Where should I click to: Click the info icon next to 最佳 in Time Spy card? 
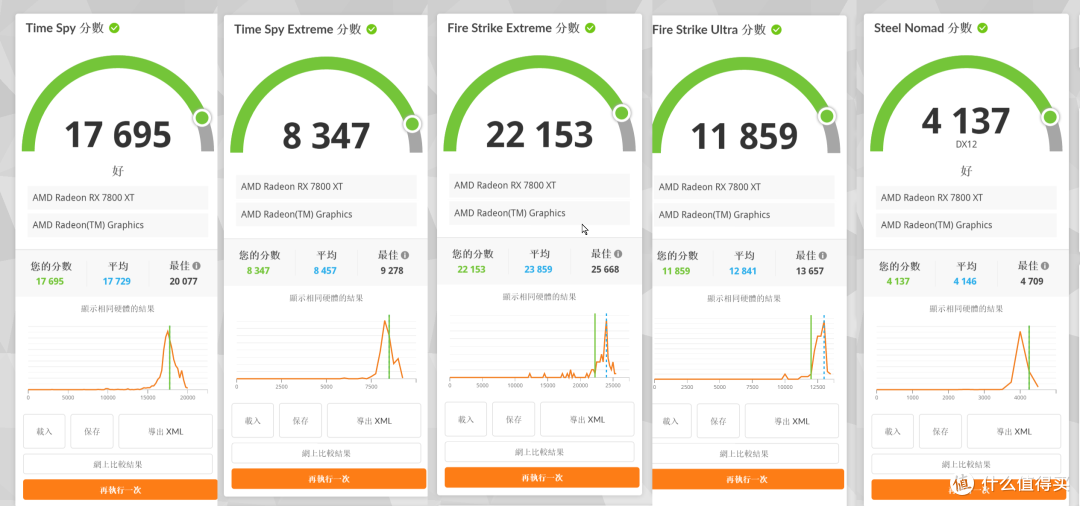[x=197, y=266]
